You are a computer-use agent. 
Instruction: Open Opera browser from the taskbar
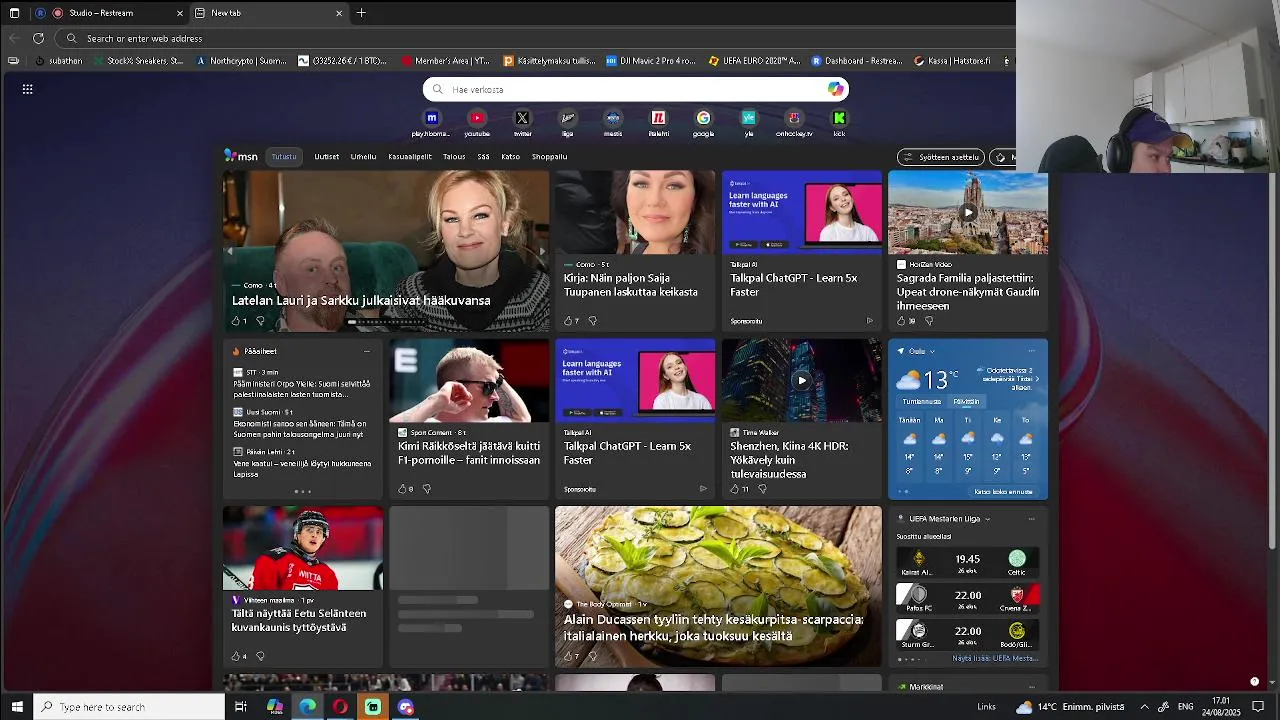(340, 707)
